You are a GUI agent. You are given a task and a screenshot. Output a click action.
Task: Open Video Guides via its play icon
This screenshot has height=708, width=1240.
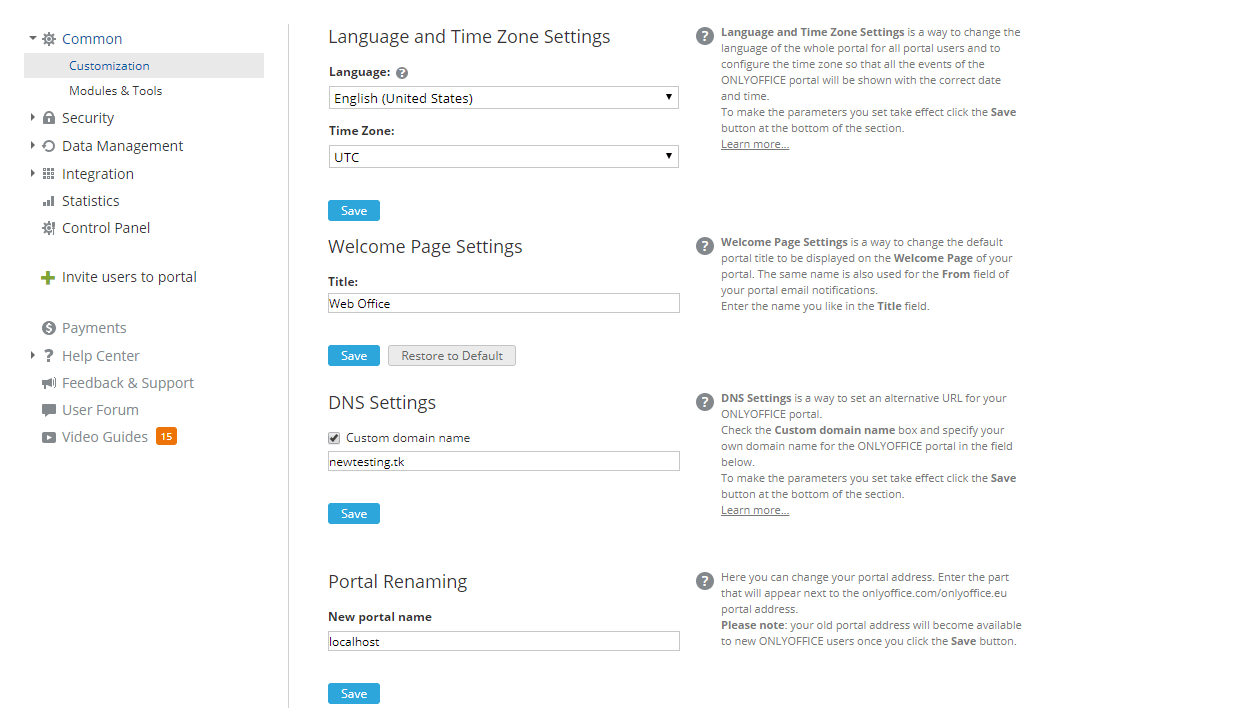click(49, 437)
